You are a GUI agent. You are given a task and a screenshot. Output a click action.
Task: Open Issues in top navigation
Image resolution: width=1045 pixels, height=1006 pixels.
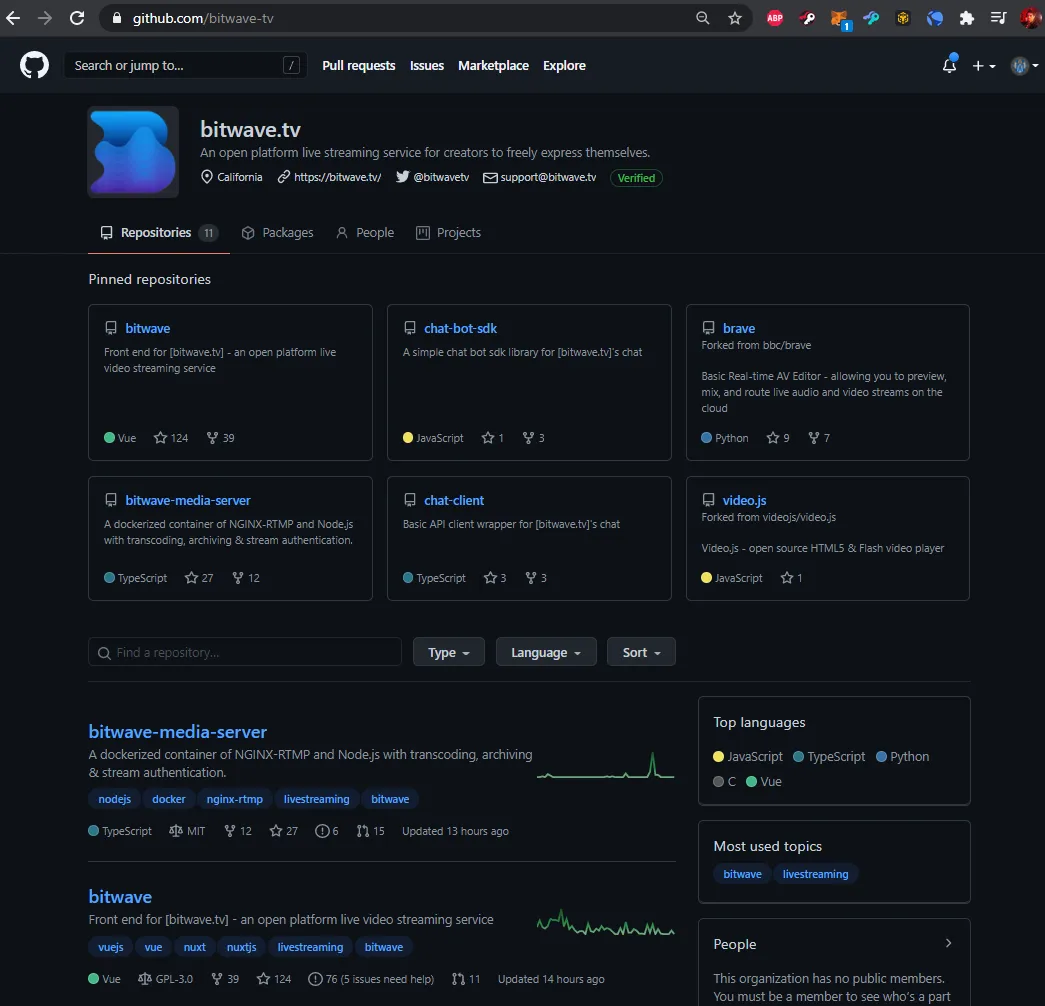(427, 65)
